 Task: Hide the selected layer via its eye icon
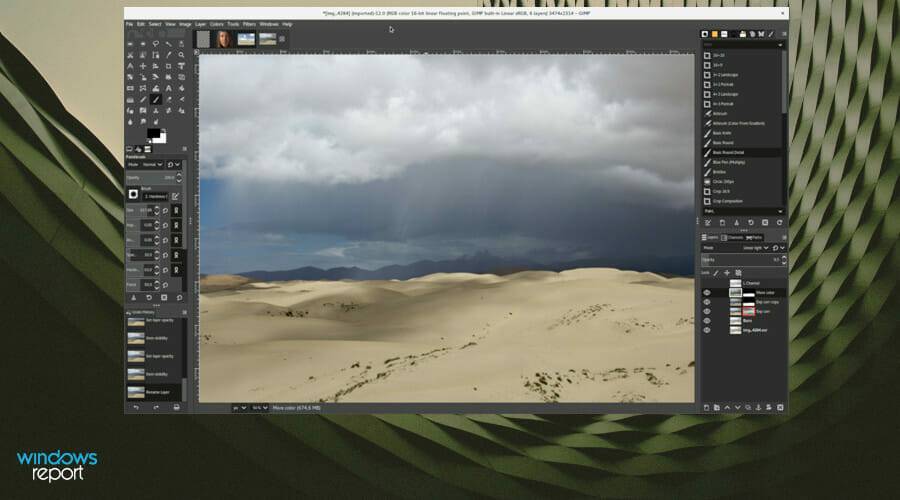tap(707, 292)
